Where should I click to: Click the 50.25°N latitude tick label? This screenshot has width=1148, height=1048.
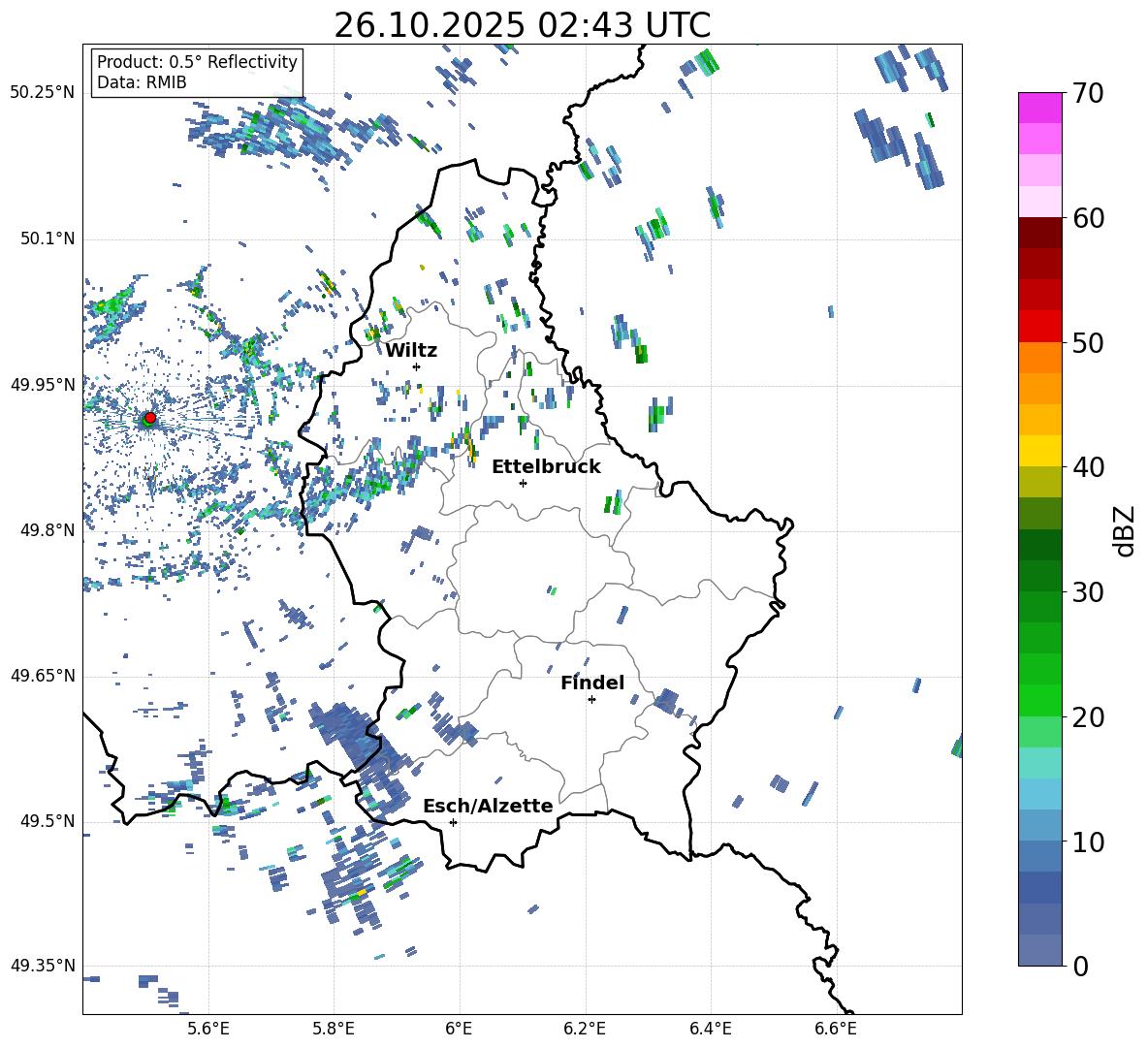click(x=42, y=93)
